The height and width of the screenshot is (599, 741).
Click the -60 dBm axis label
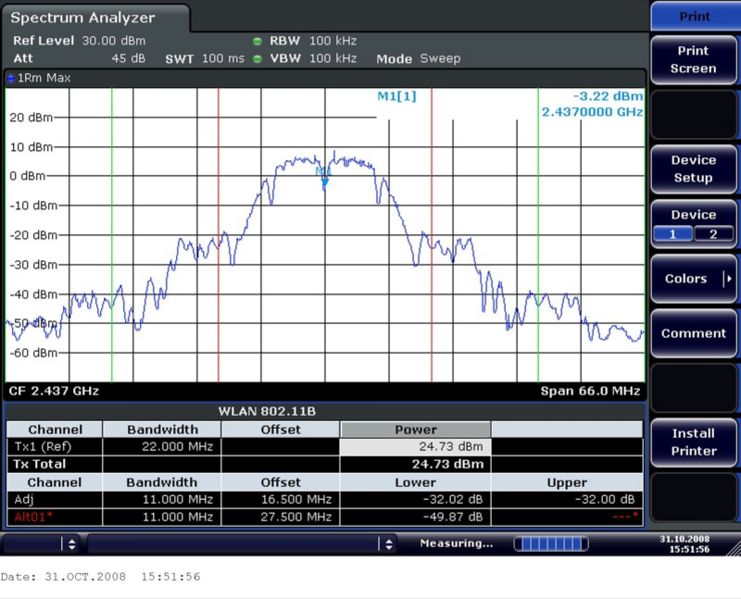[34, 353]
